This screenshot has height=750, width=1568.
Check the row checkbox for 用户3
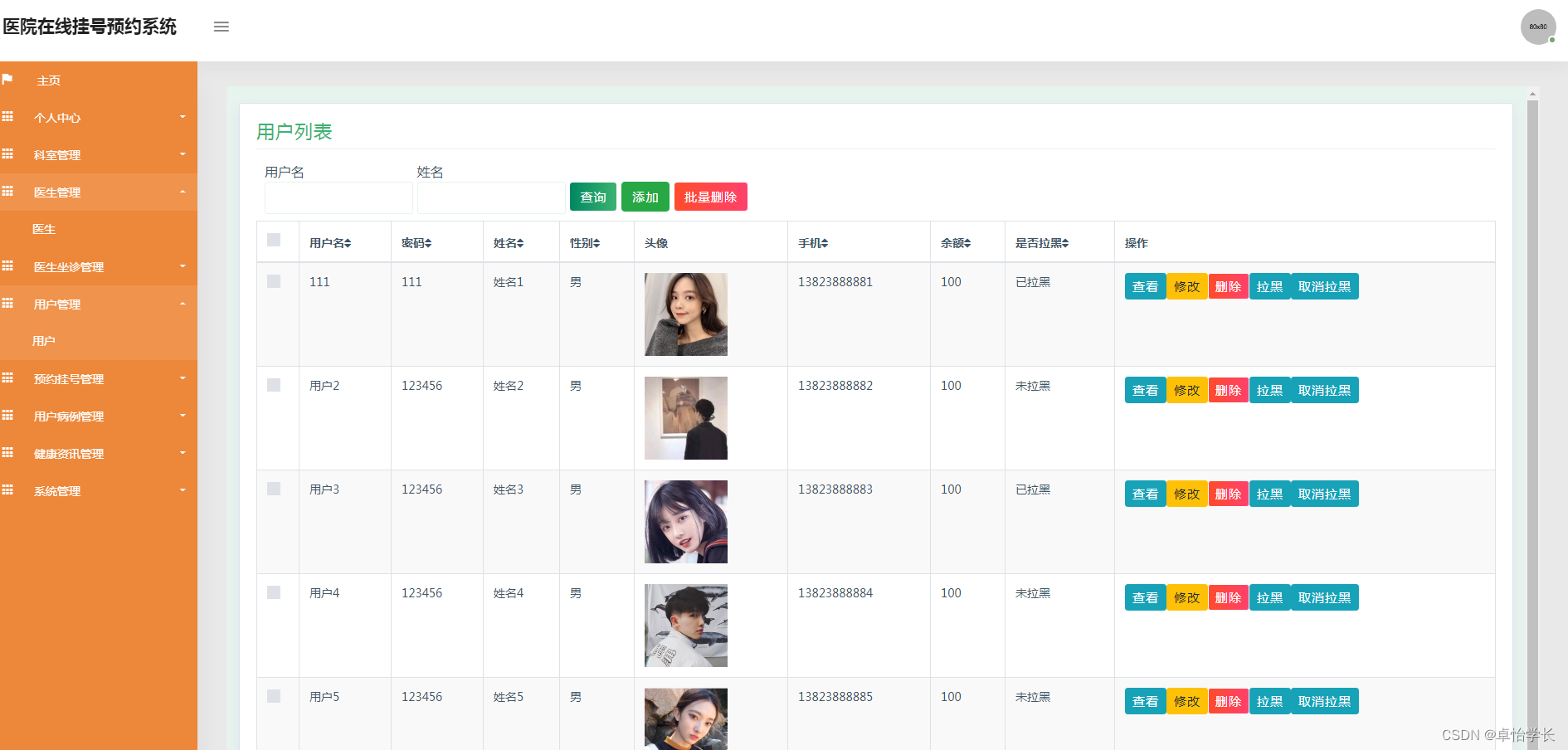tap(274, 489)
